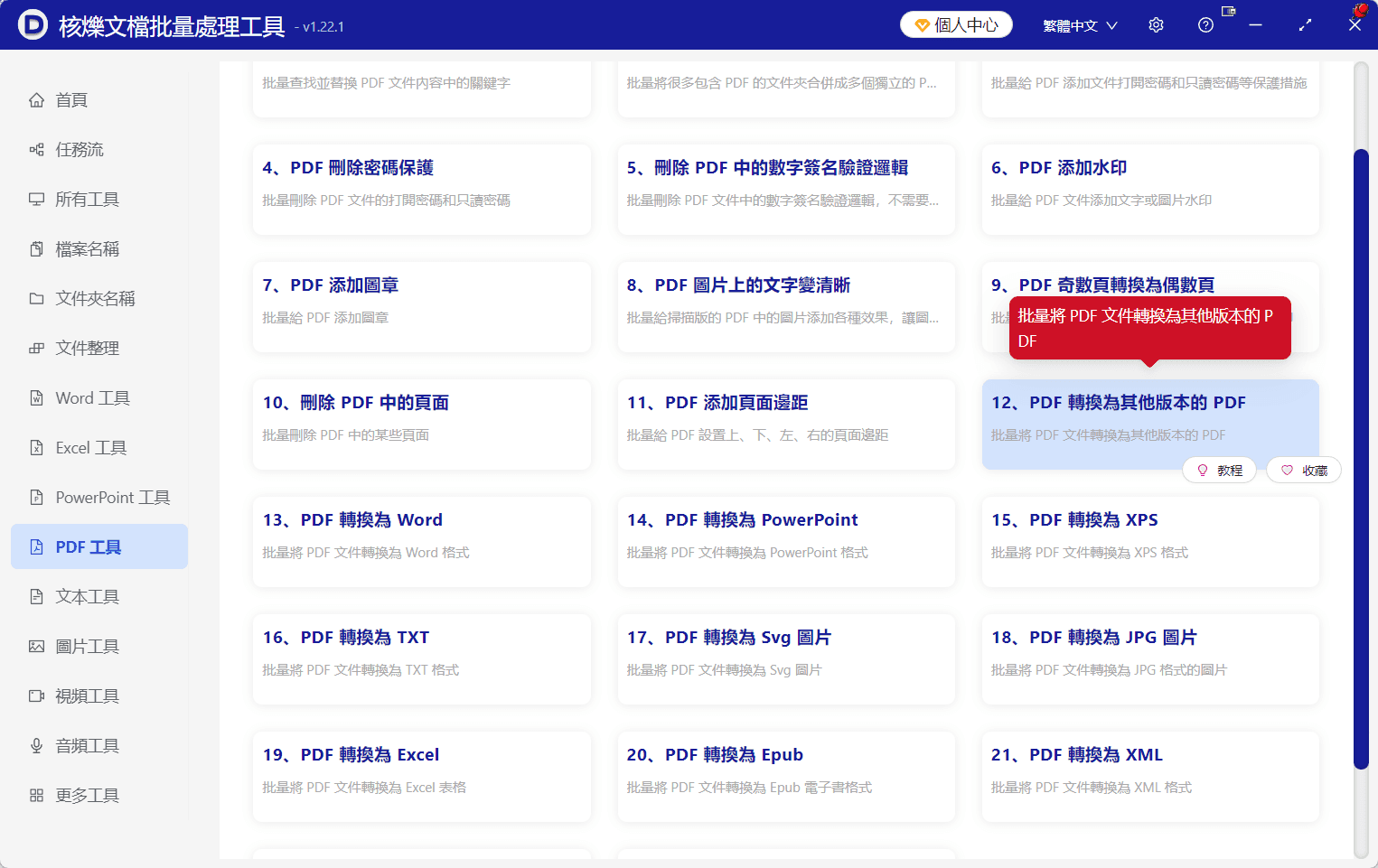The width and height of the screenshot is (1378, 868).
Task: Click the app logo in title bar
Action: pyautogui.click(x=33, y=25)
